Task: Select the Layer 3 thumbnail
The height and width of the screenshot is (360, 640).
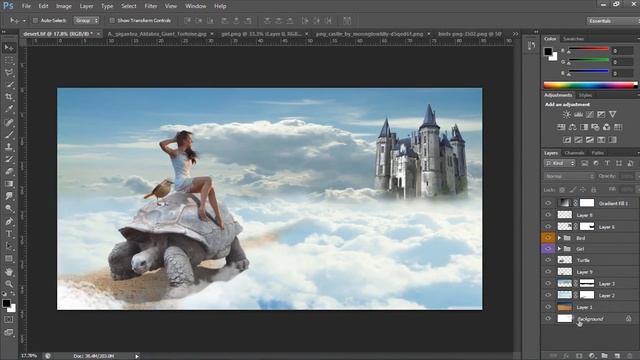Action: point(564,283)
